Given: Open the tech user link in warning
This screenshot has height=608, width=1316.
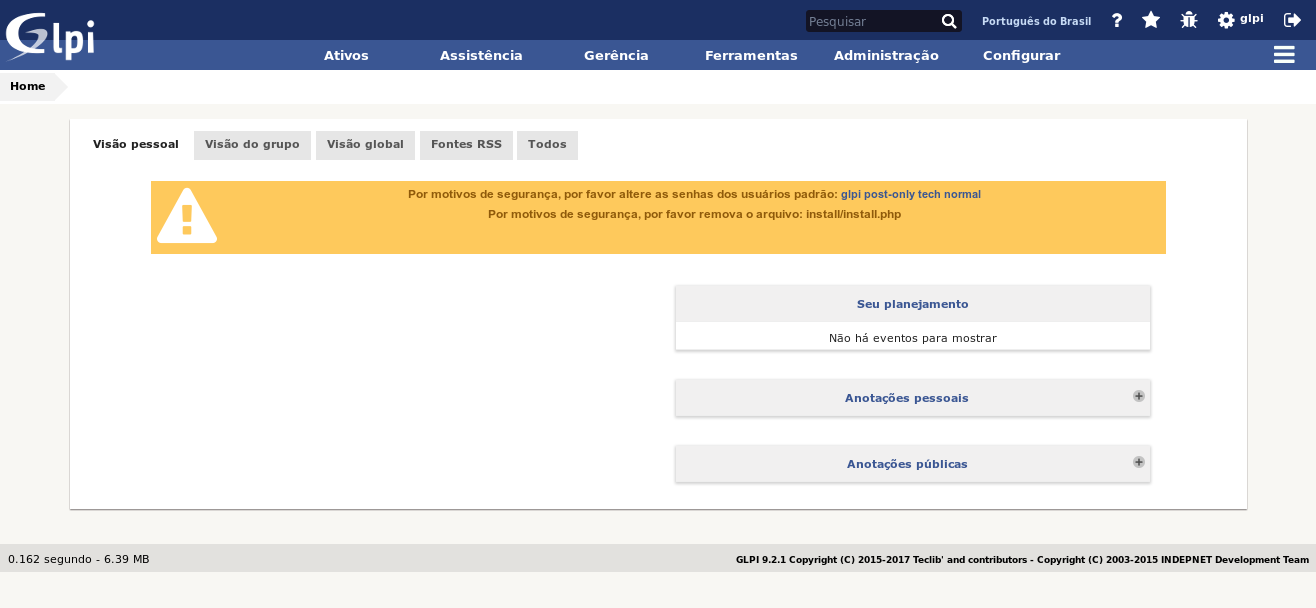Looking at the screenshot, I should [x=929, y=195].
